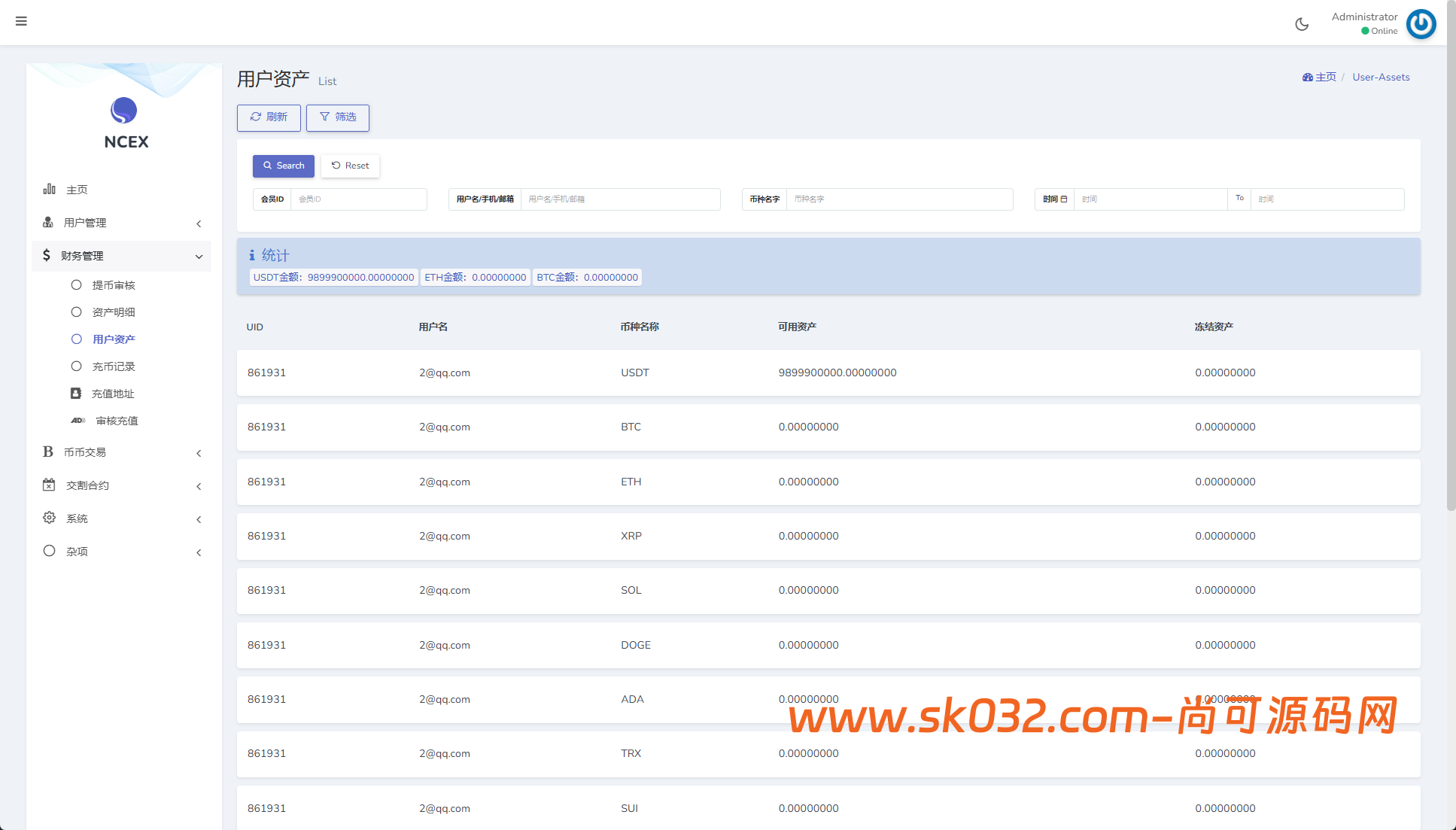Open the end 时间 field after To
Screen dimensions: 1456x830
1327,199
